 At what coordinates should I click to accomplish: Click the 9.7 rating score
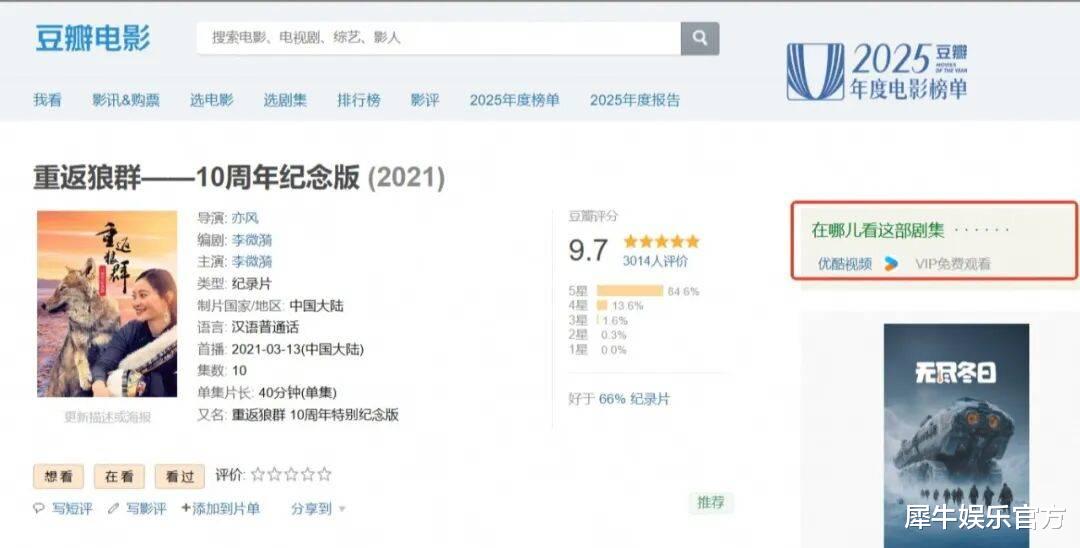[588, 249]
